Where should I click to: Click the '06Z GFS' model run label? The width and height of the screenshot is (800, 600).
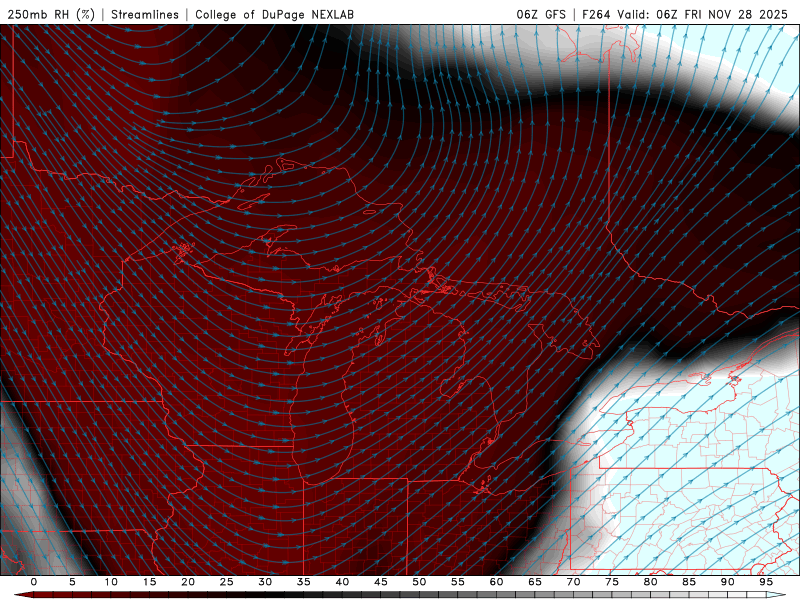point(541,15)
